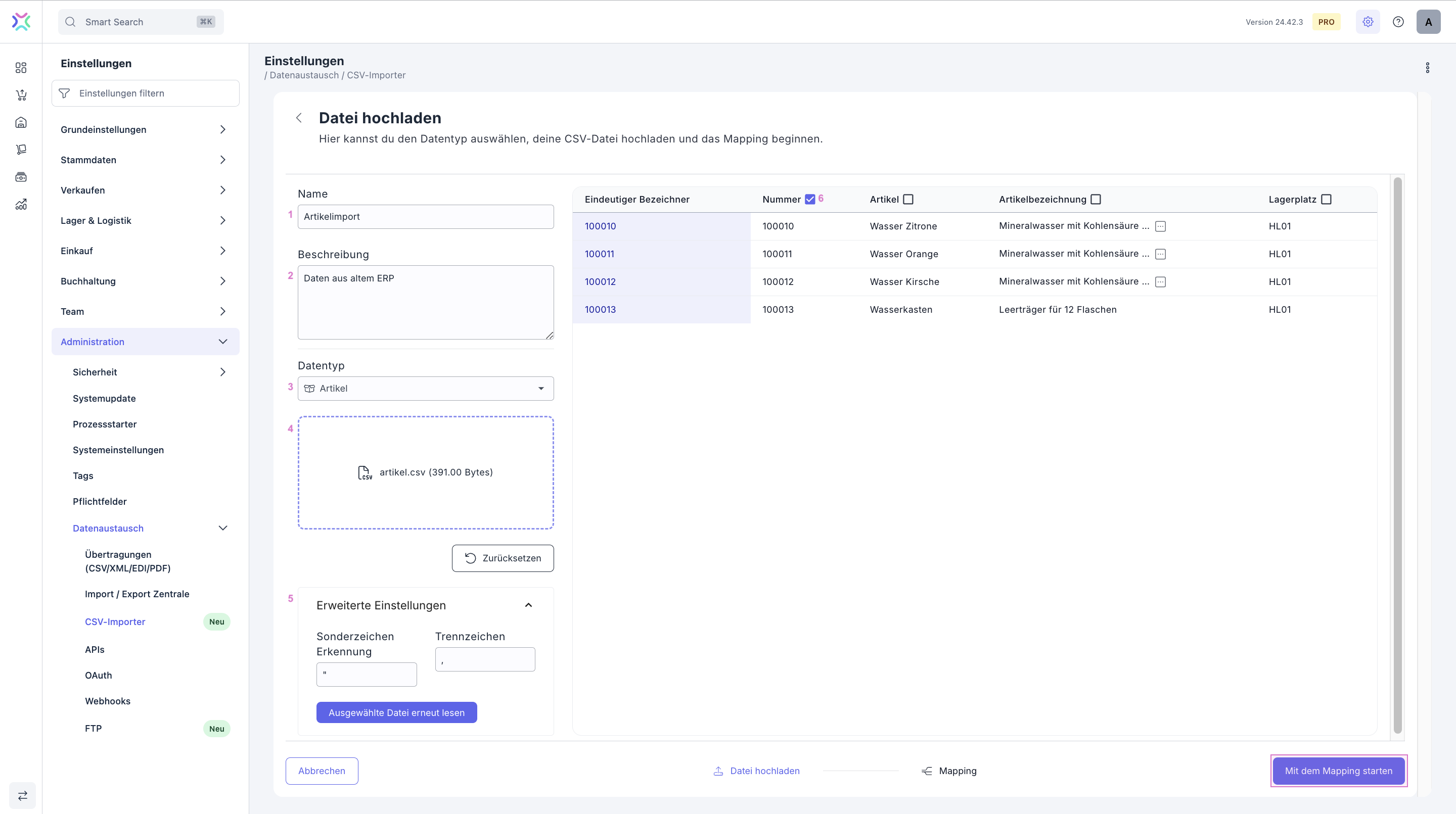Expand description of Wasser Zitrone row
Image resolution: width=1456 pixels, height=814 pixels.
1160,226
